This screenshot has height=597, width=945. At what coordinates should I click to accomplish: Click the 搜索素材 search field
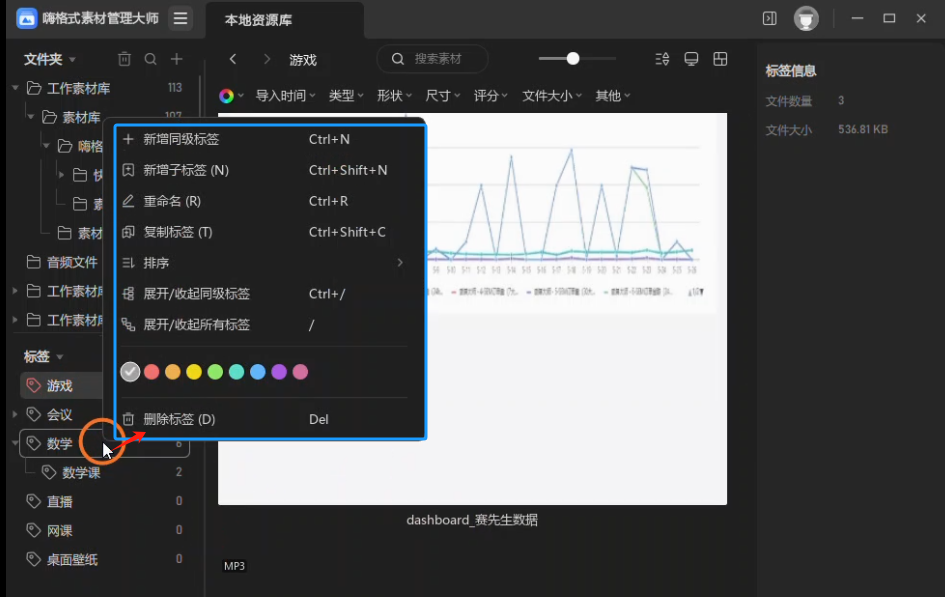click(x=432, y=59)
